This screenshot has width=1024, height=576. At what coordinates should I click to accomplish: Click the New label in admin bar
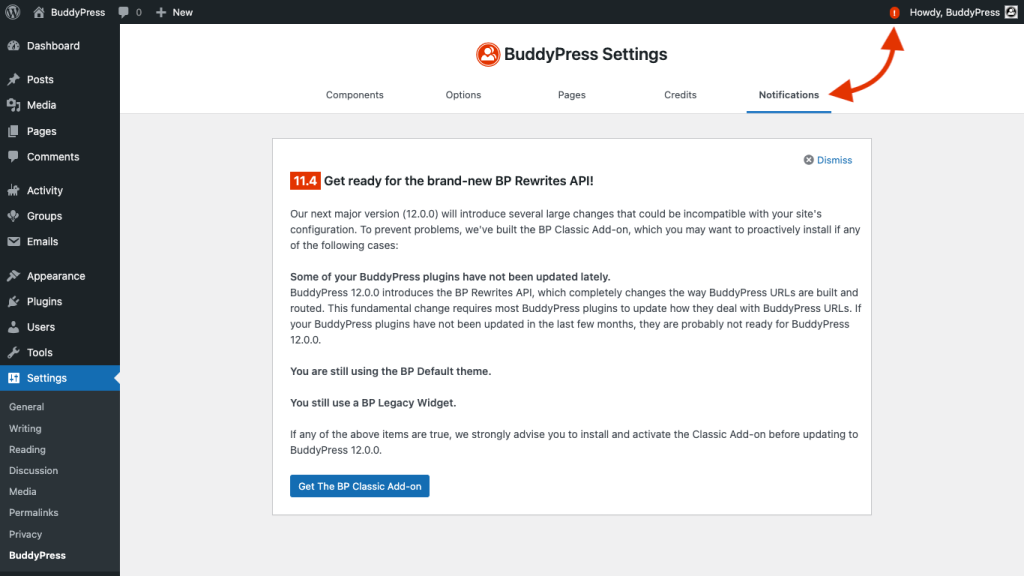(x=183, y=12)
